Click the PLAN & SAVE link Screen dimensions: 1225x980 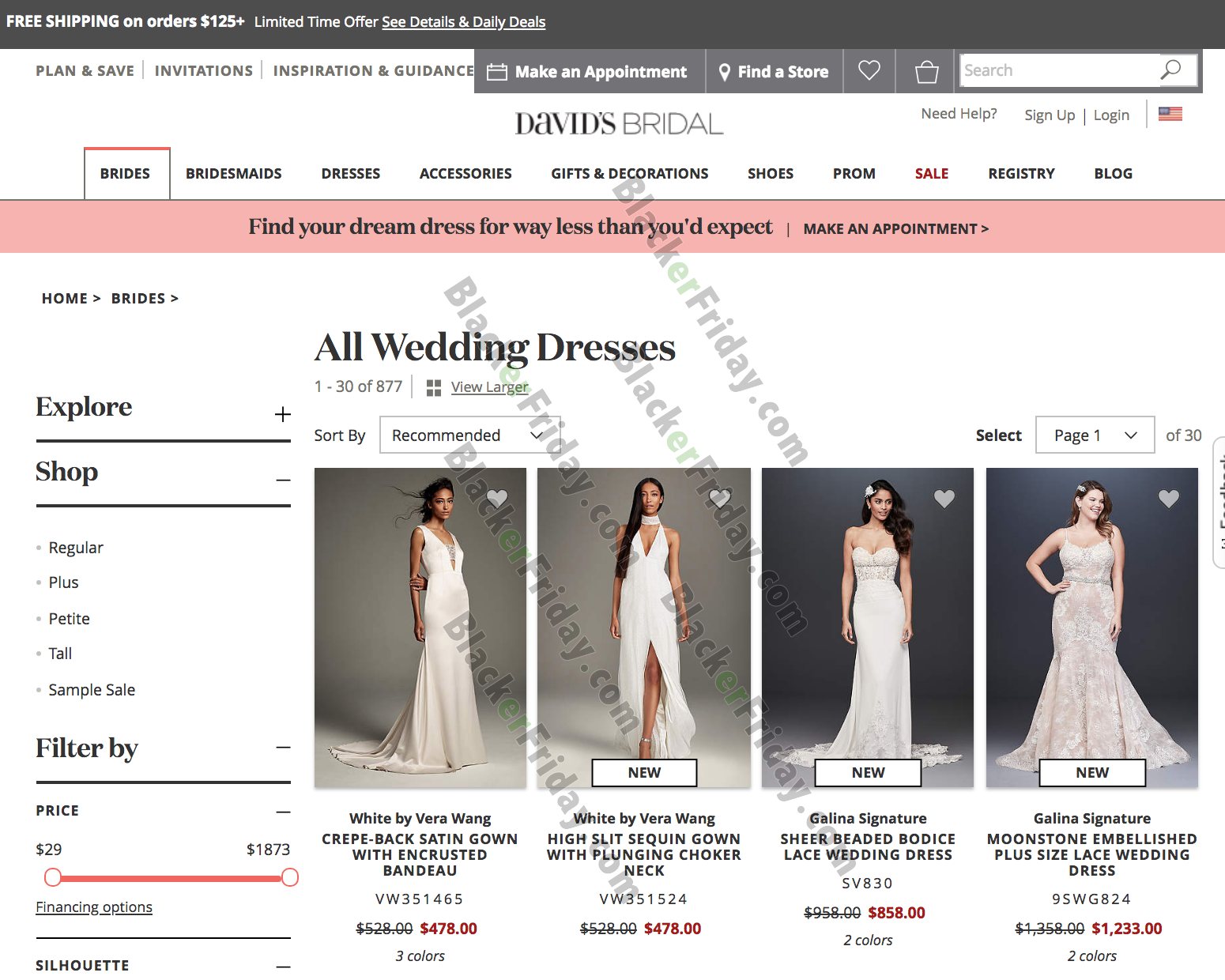click(85, 70)
